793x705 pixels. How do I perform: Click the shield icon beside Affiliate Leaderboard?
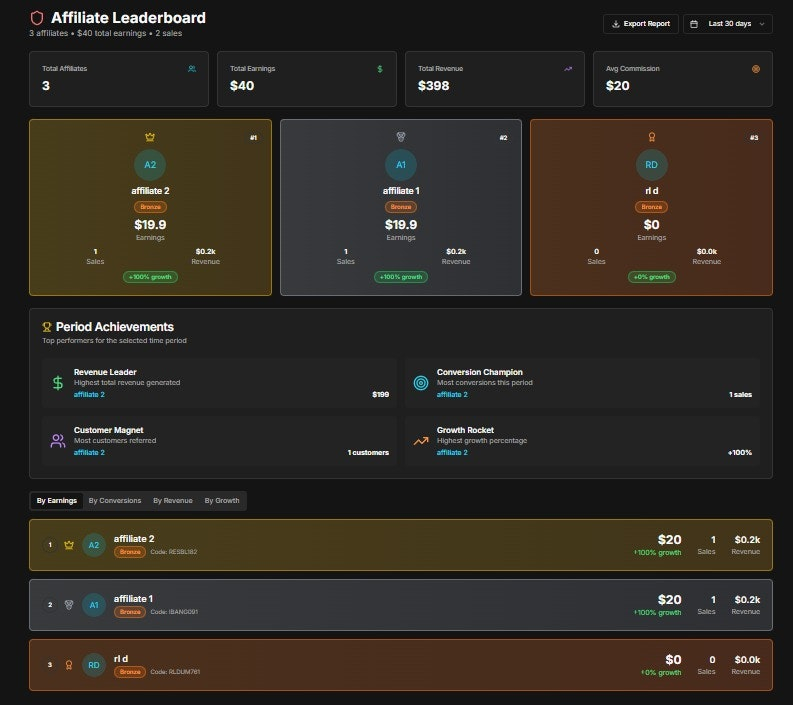click(x=37, y=18)
